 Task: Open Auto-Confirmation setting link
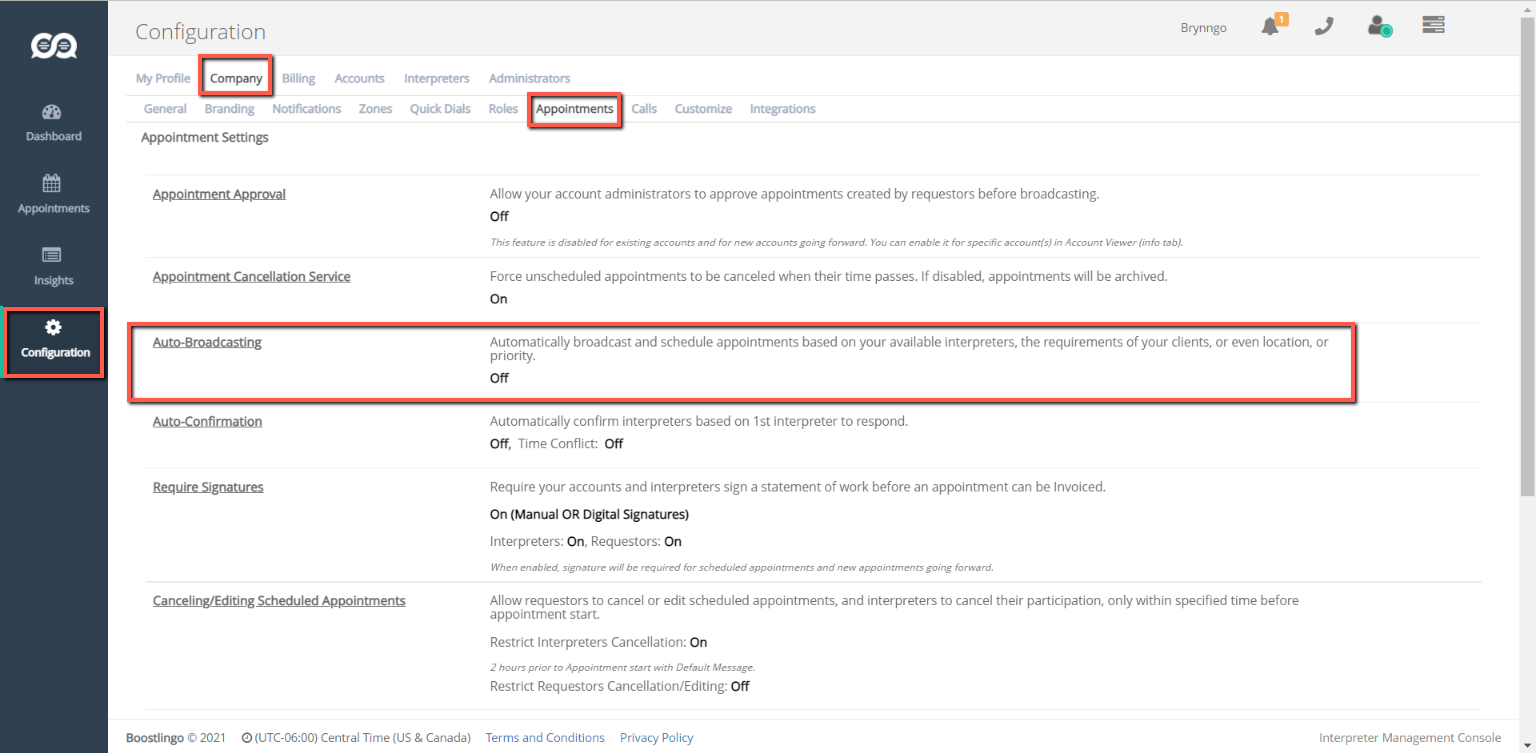[x=207, y=421]
